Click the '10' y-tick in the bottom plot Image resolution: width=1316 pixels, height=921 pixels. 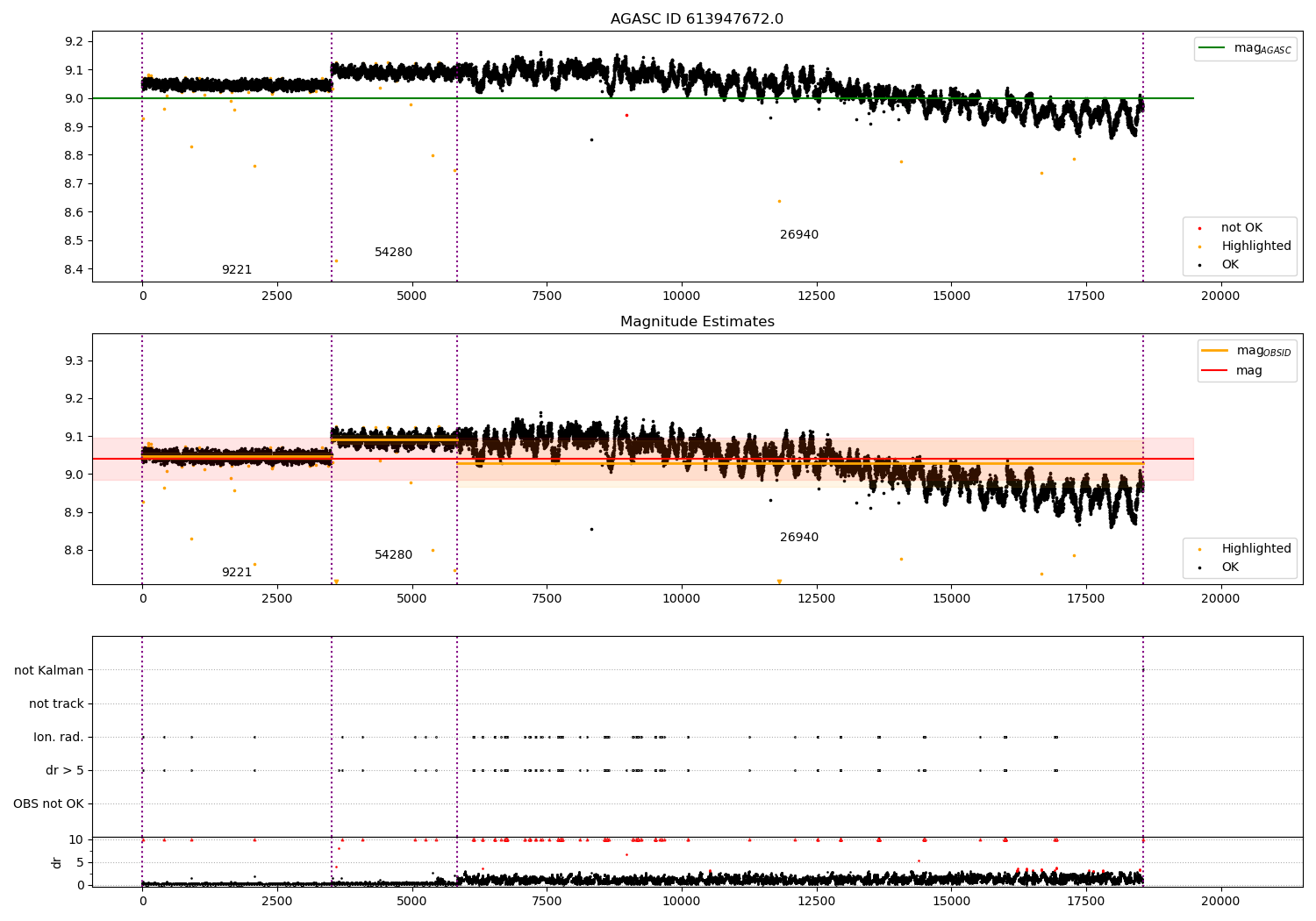pyautogui.click(x=76, y=839)
